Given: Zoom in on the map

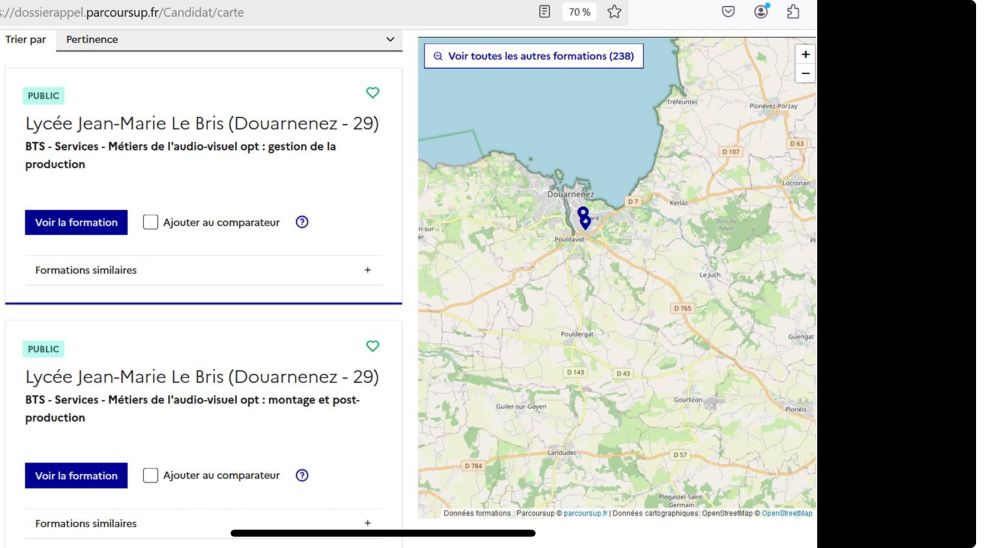Looking at the screenshot, I should coord(805,54).
